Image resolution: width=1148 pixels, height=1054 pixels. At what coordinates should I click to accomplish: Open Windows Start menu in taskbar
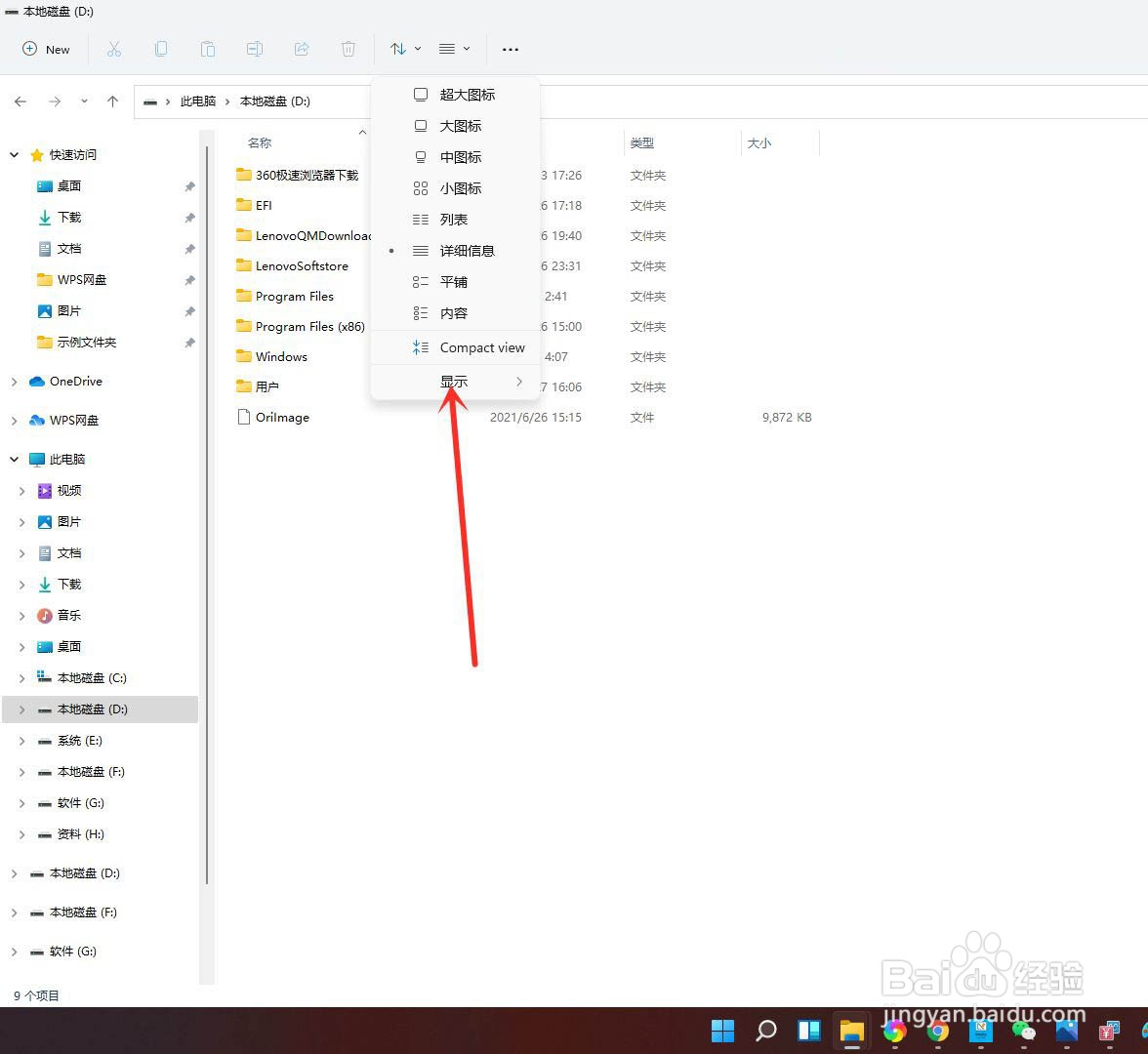click(x=722, y=1031)
